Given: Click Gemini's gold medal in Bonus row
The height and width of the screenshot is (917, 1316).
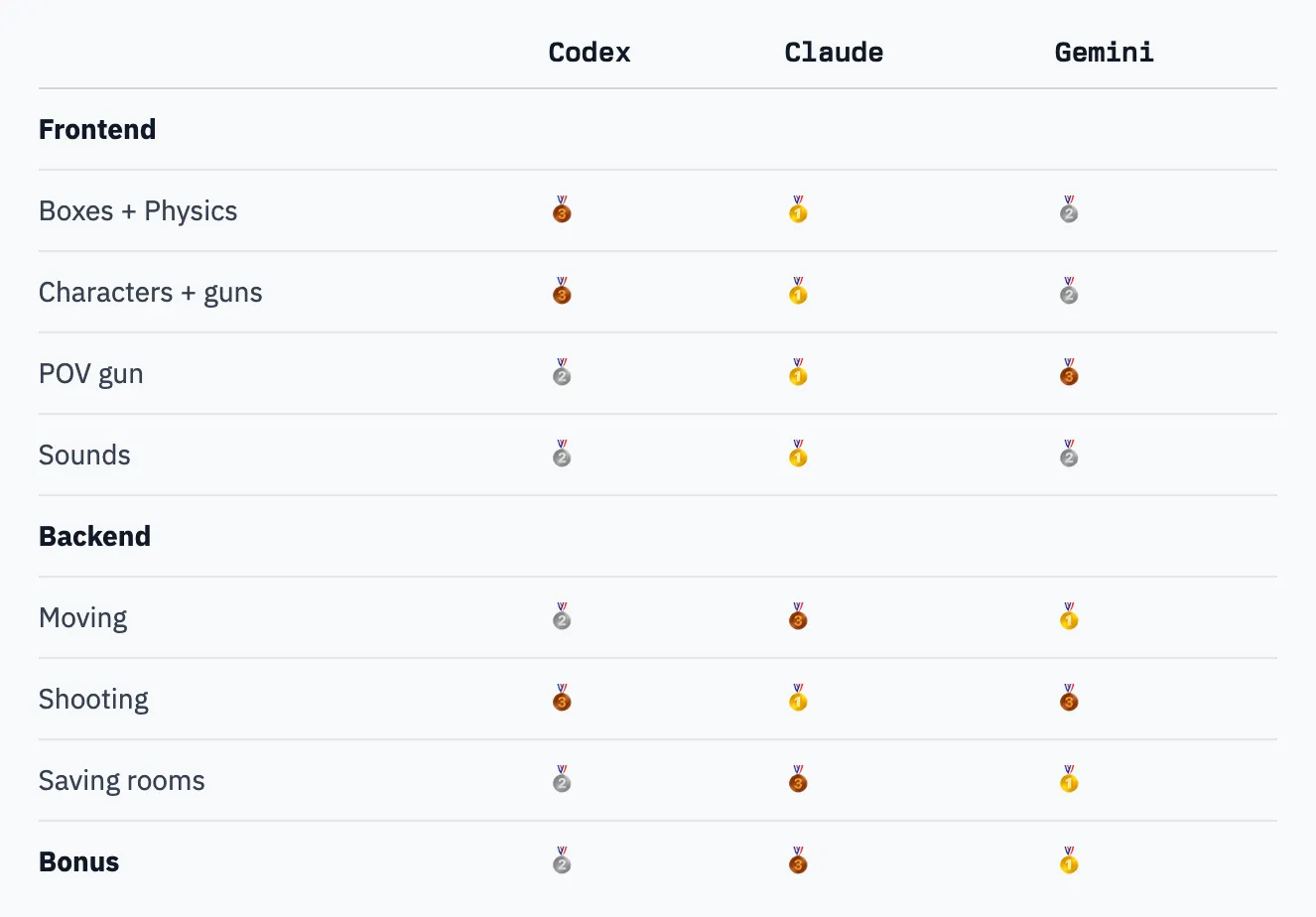Looking at the screenshot, I should tap(1069, 861).
